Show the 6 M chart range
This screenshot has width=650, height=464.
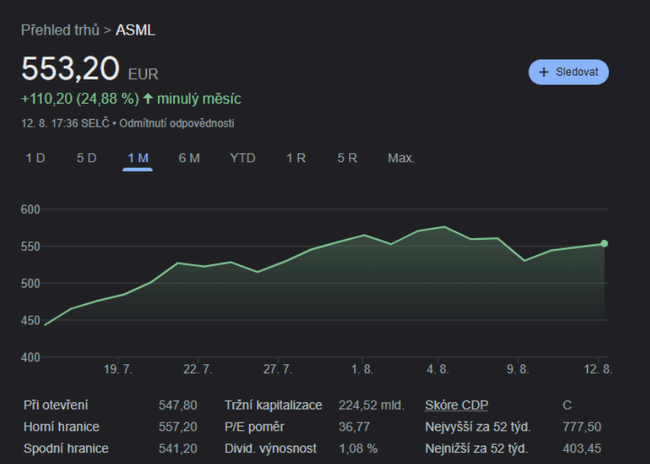point(189,158)
